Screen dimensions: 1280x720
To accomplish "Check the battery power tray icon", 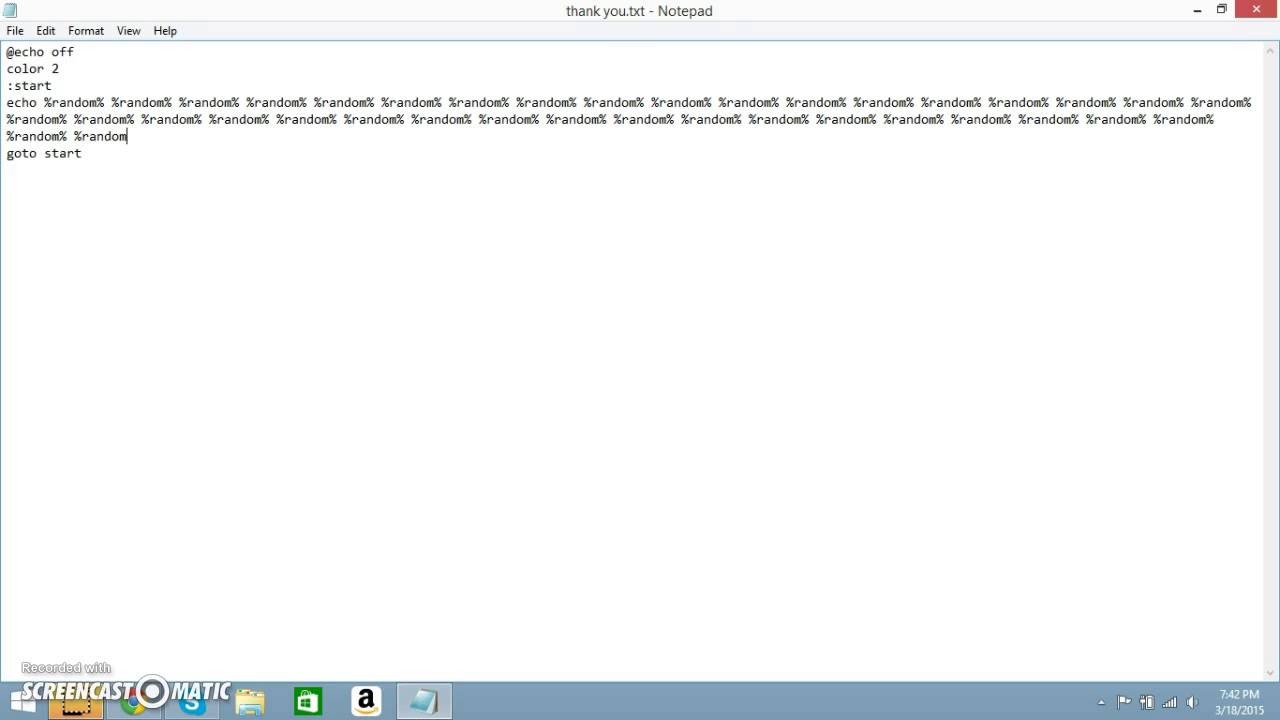I will [x=1147, y=702].
